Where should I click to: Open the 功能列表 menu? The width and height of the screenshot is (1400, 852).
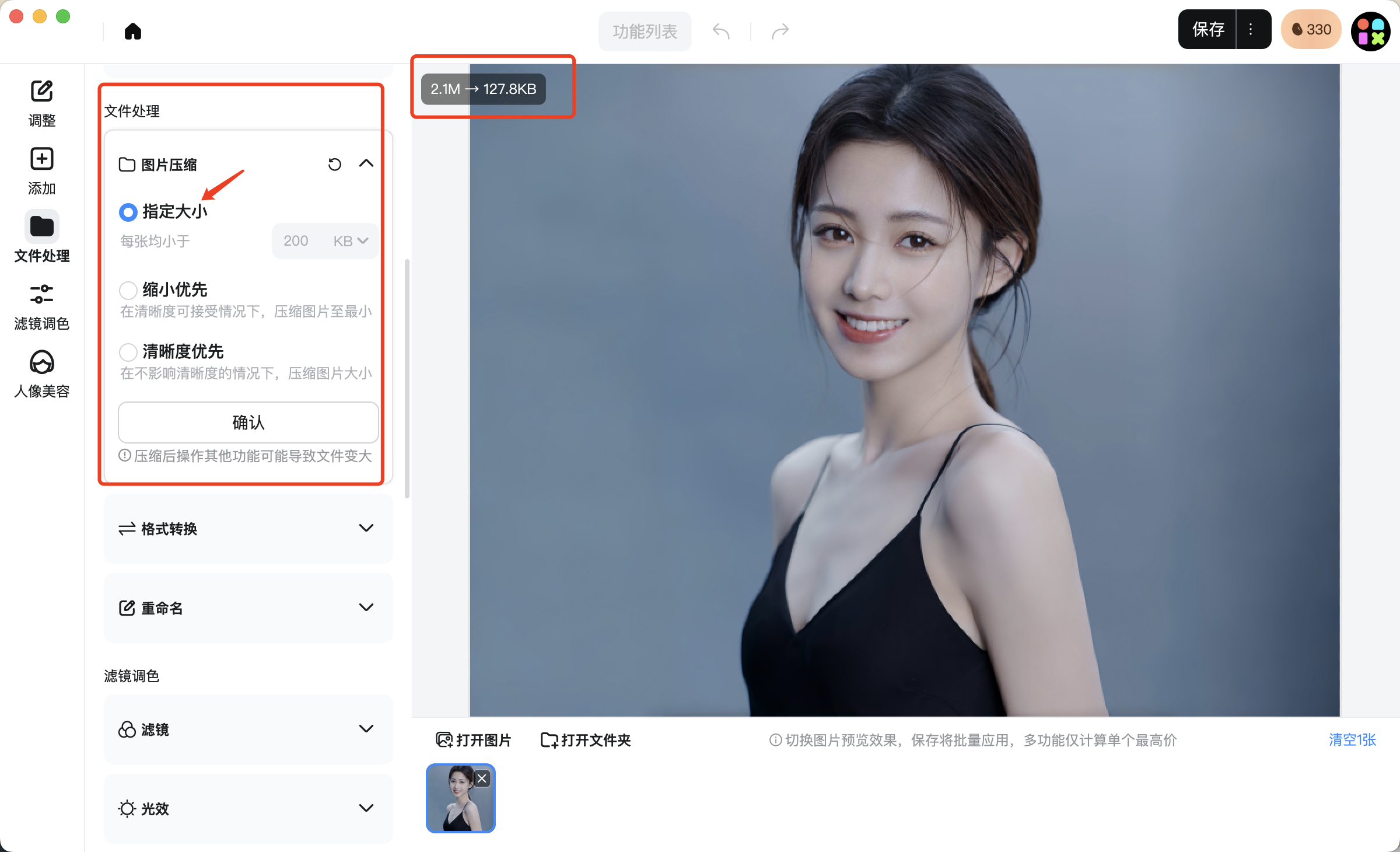coord(645,31)
